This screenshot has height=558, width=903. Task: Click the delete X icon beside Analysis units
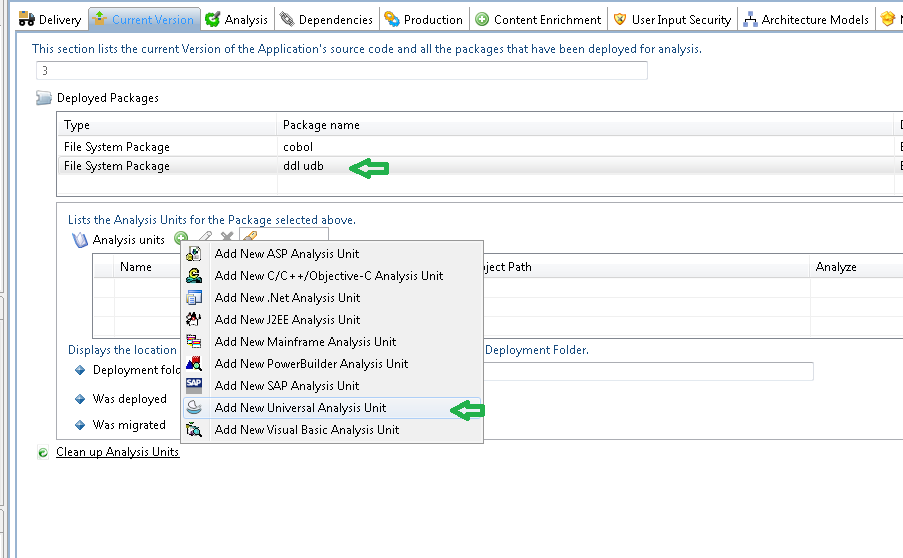pos(227,238)
